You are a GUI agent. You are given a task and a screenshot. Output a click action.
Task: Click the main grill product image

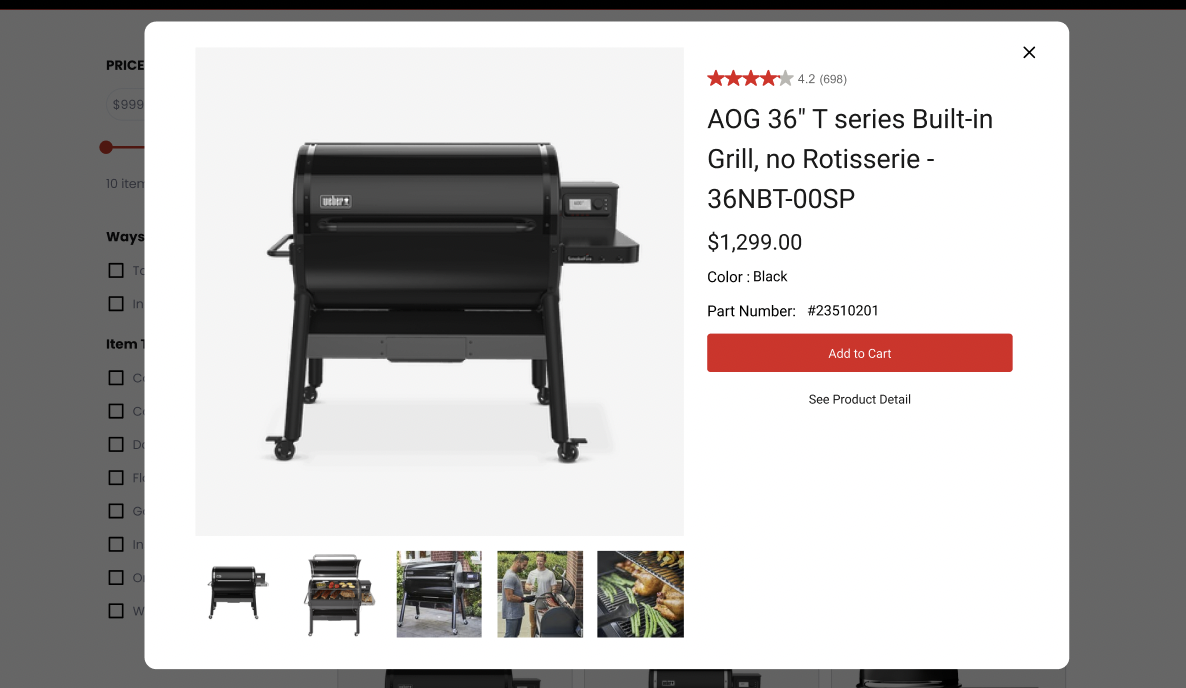pos(439,292)
